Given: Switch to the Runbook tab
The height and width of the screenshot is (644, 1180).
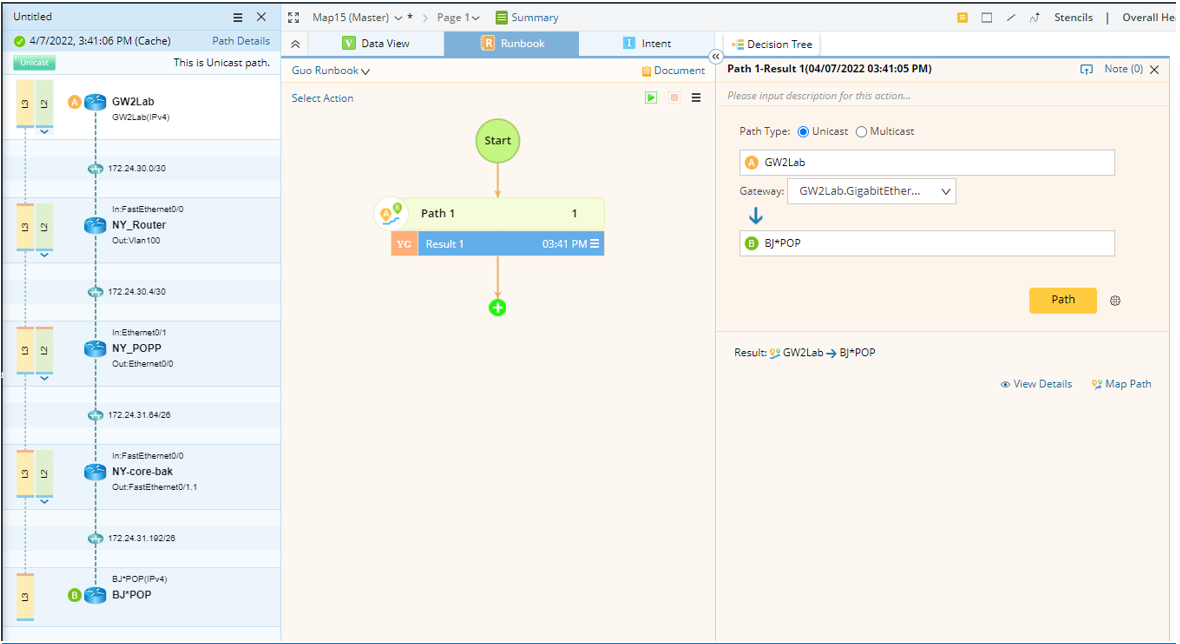Looking at the screenshot, I should 512,44.
